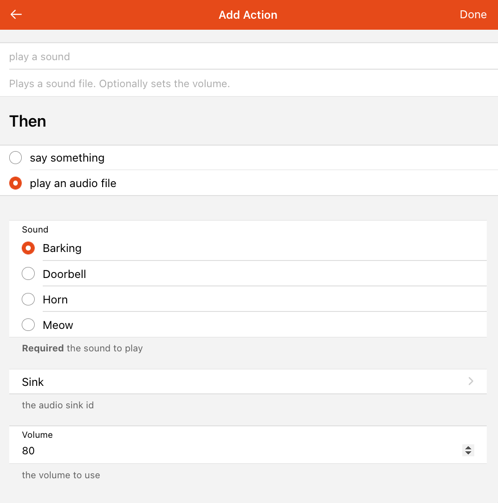Choose the Barking sound
Screen dimensions: 498x503
pyautogui.click(x=28, y=248)
